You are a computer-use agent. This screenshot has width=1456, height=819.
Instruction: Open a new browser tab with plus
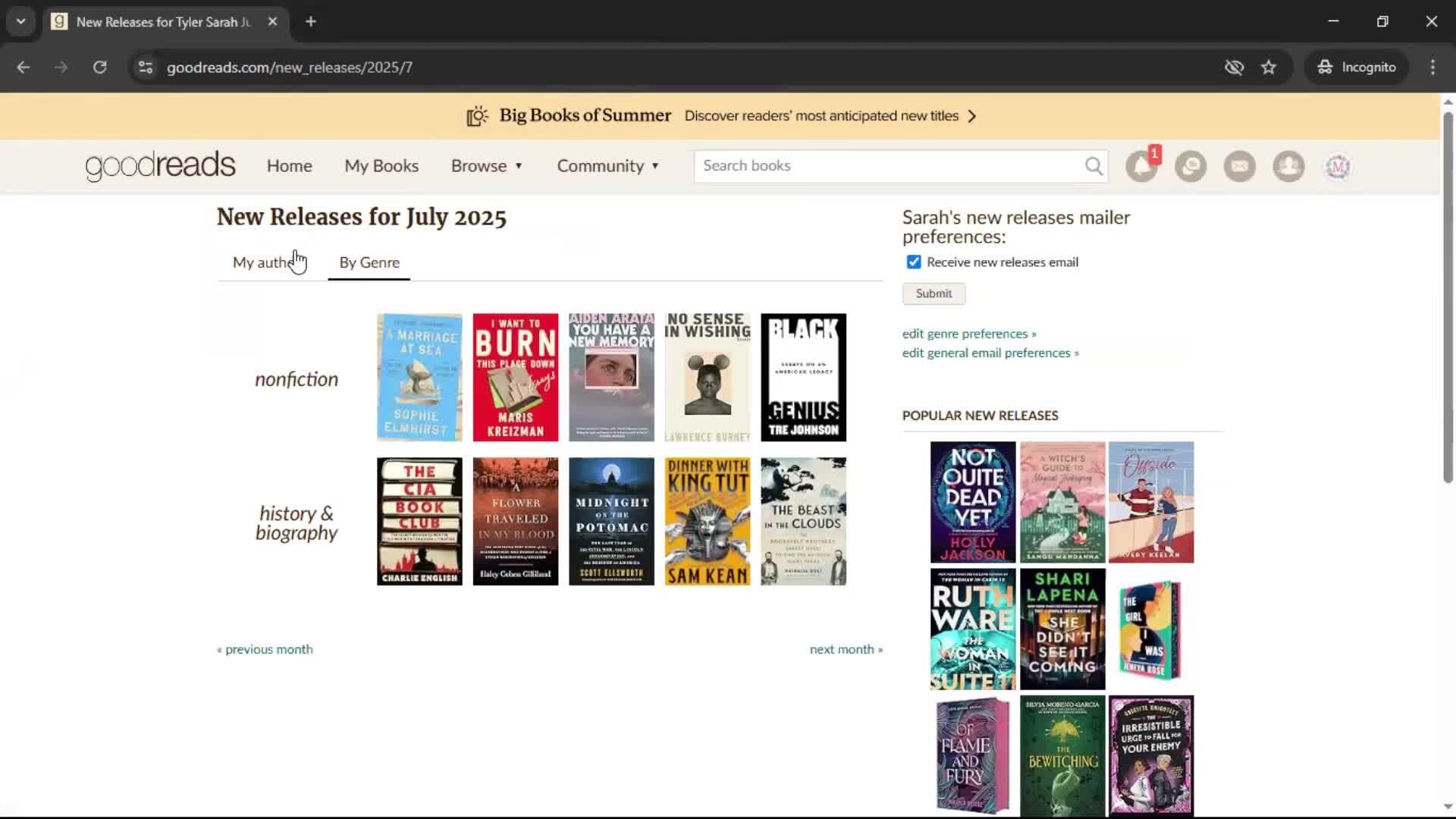(311, 22)
